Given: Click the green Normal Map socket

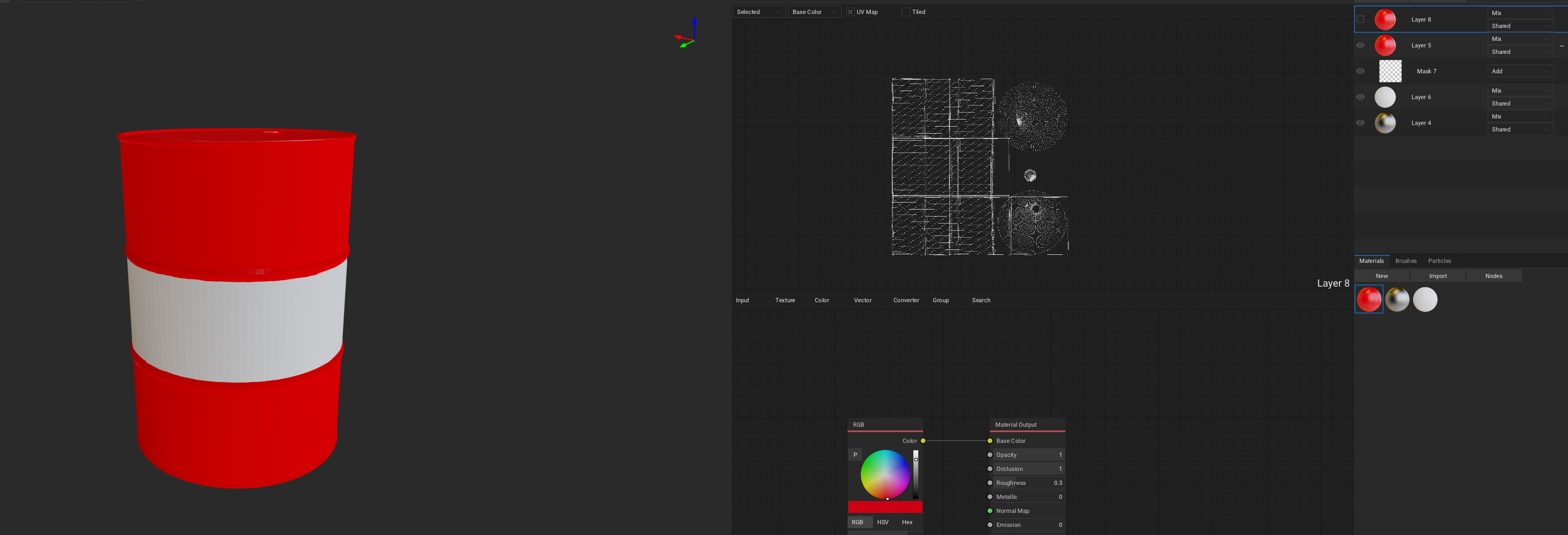Looking at the screenshot, I should [x=990, y=511].
